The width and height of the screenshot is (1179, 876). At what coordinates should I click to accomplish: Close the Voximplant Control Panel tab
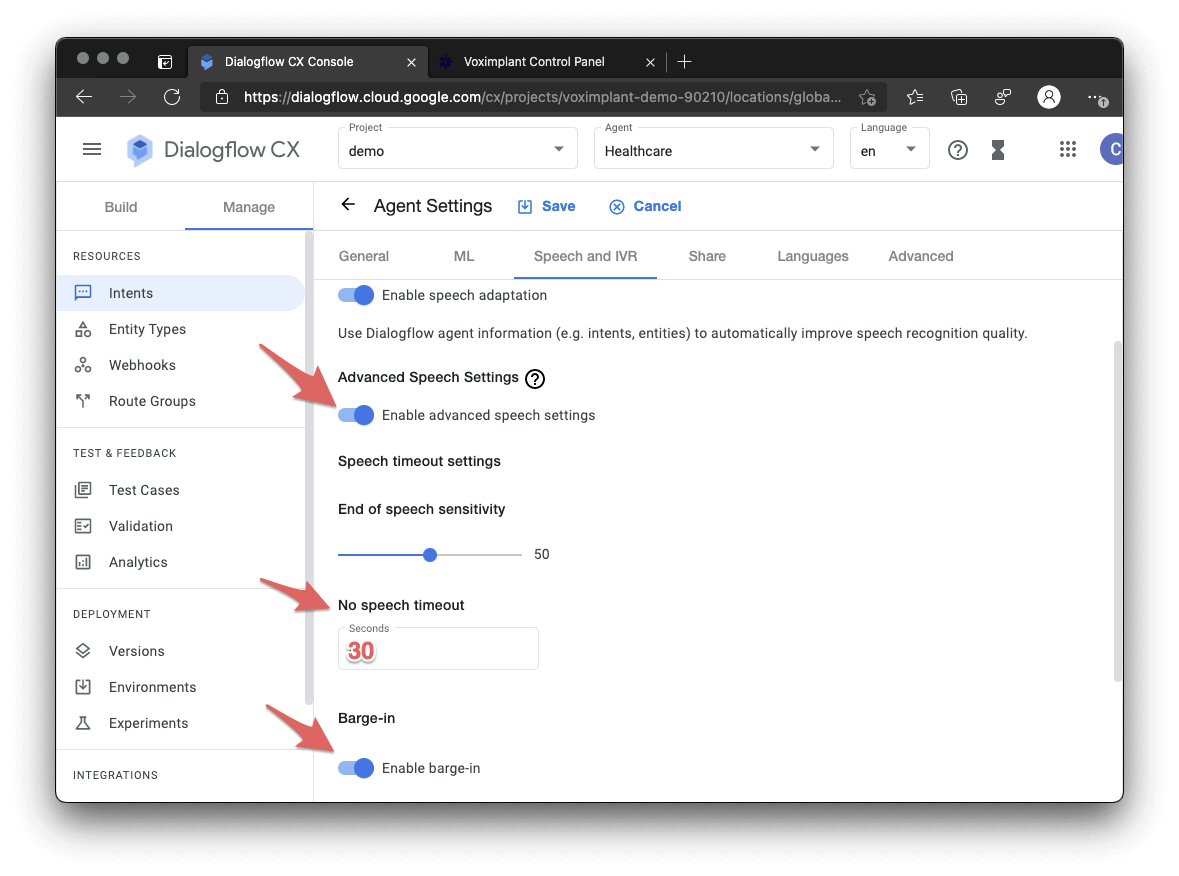pyautogui.click(x=650, y=62)
